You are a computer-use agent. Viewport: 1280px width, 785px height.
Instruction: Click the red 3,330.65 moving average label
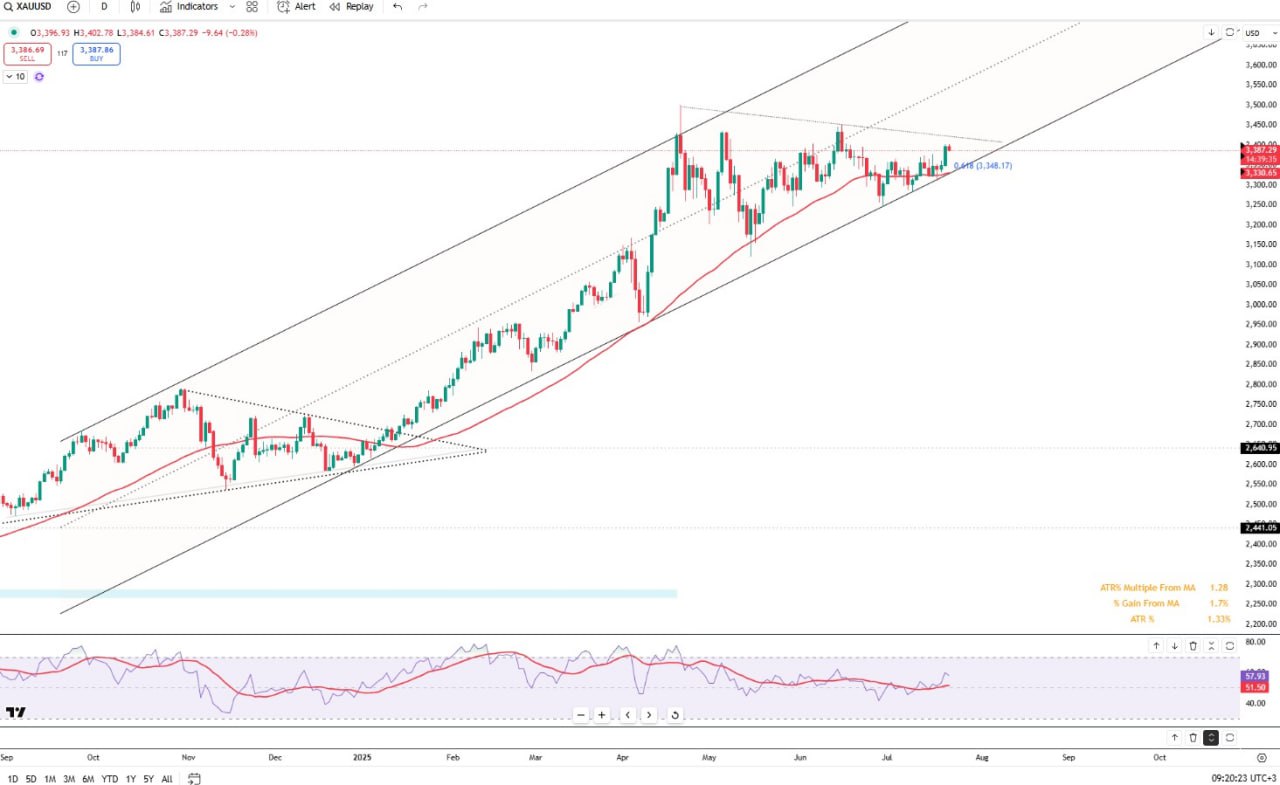[1259, 173]
